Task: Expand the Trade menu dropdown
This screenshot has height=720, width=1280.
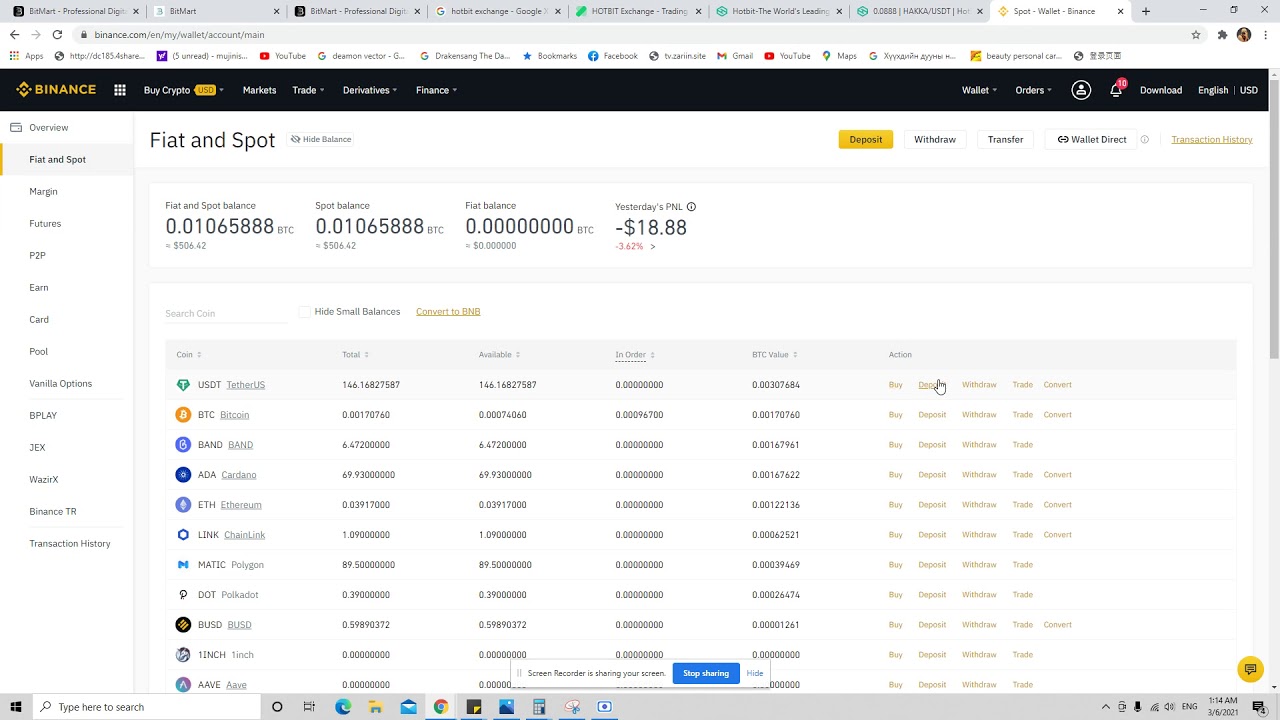Action: 308,90
